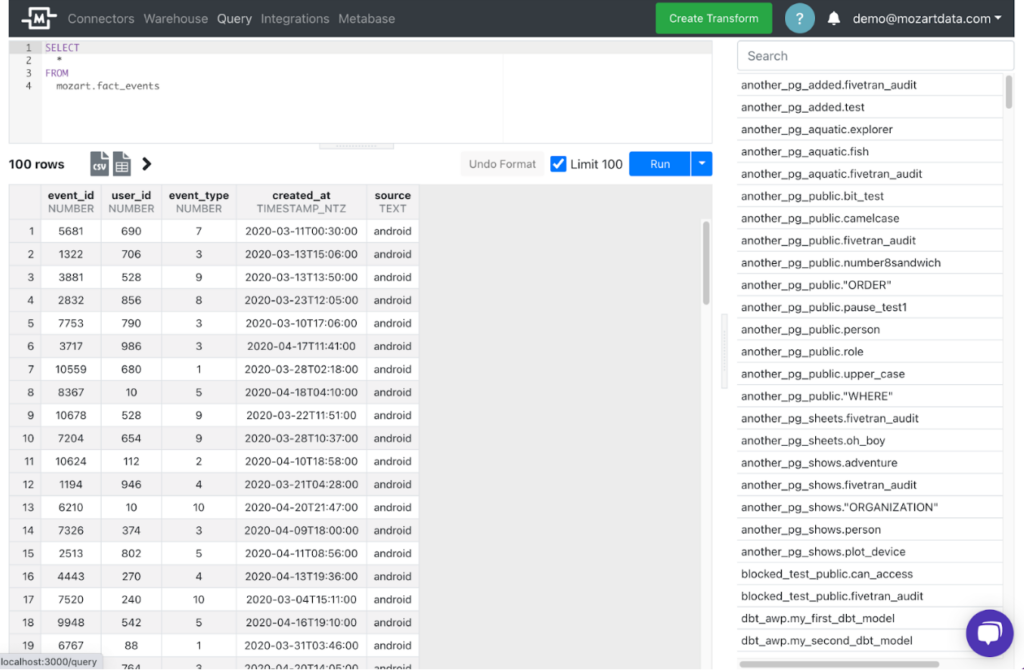Click Undo Format
The image size is (1024, 670).
click(501, 163)
